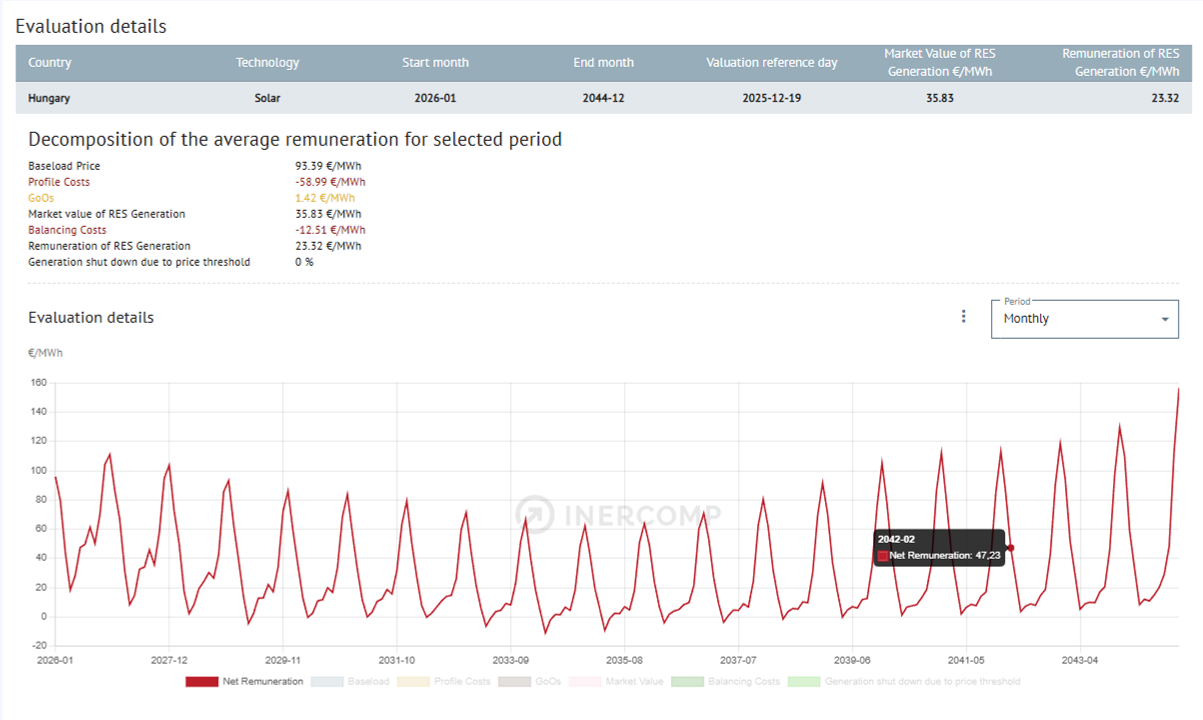Click the Technology column header

pyautogui.click(x=268, y=62)
